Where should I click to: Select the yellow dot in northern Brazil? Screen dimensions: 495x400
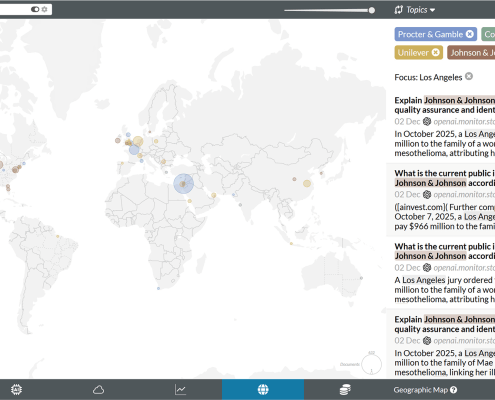(x=58, y=236)
